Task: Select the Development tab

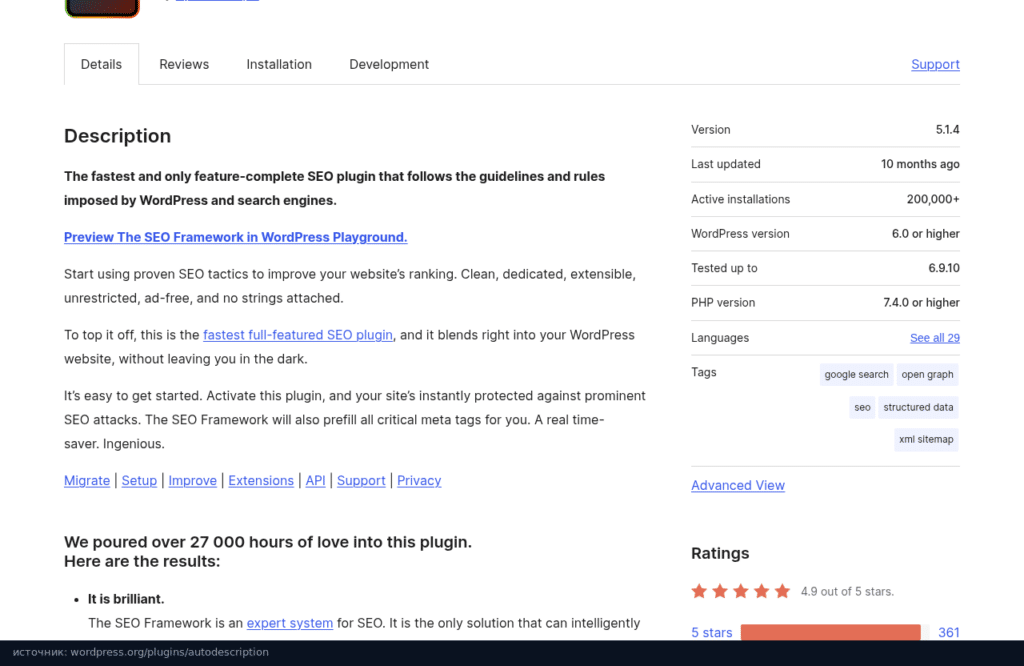Action: point(389,64)
